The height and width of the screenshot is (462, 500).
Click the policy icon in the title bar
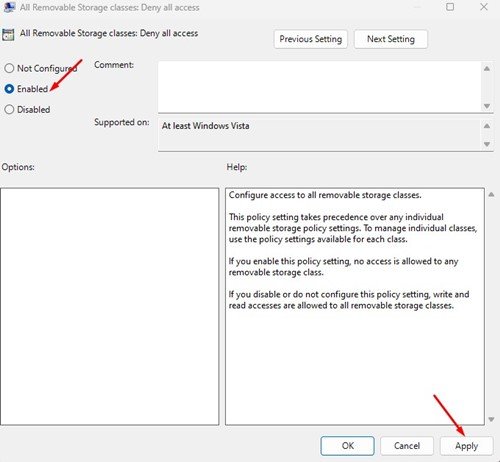[x=9, y=7]
